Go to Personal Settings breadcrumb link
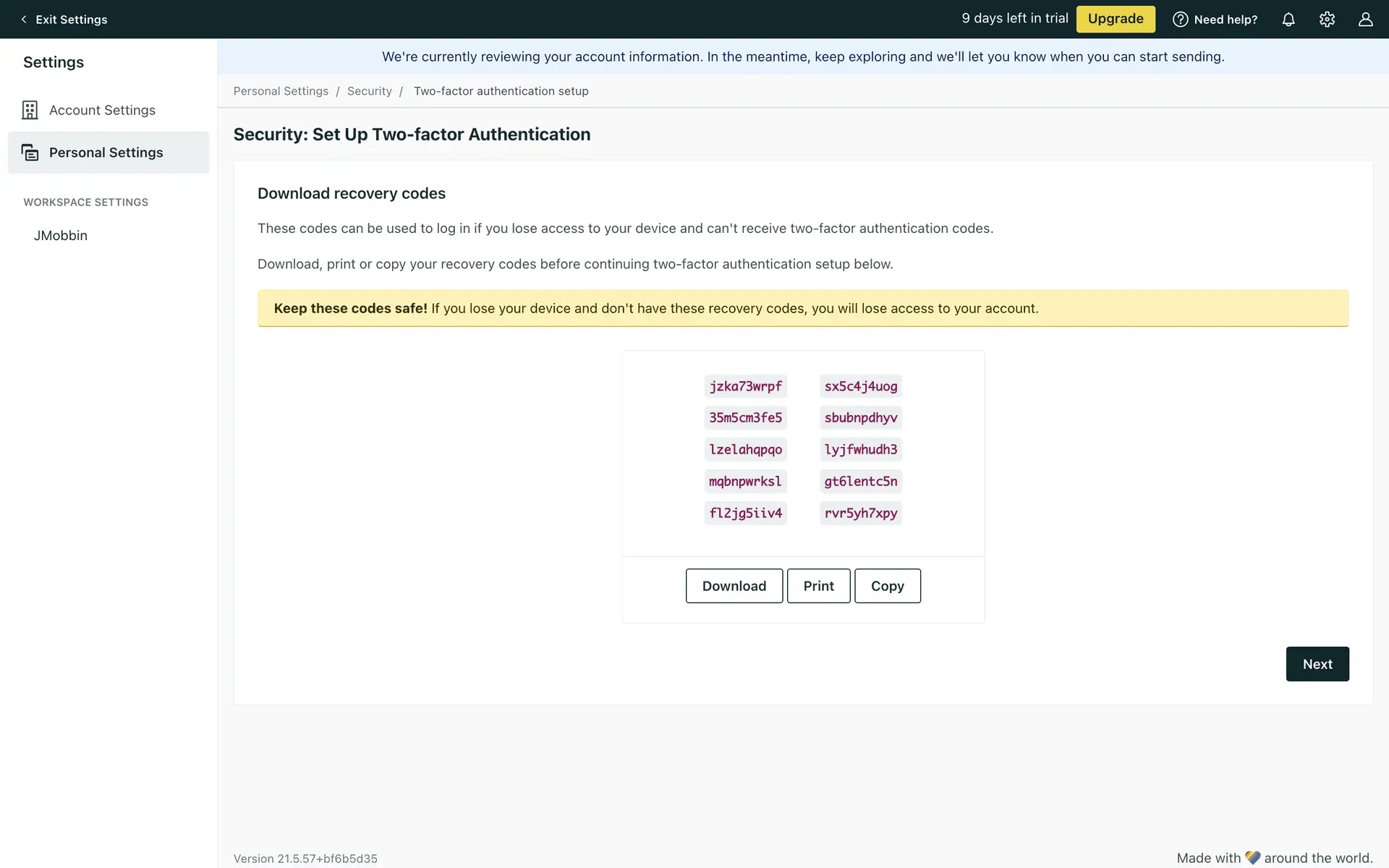 pos(281,91)
